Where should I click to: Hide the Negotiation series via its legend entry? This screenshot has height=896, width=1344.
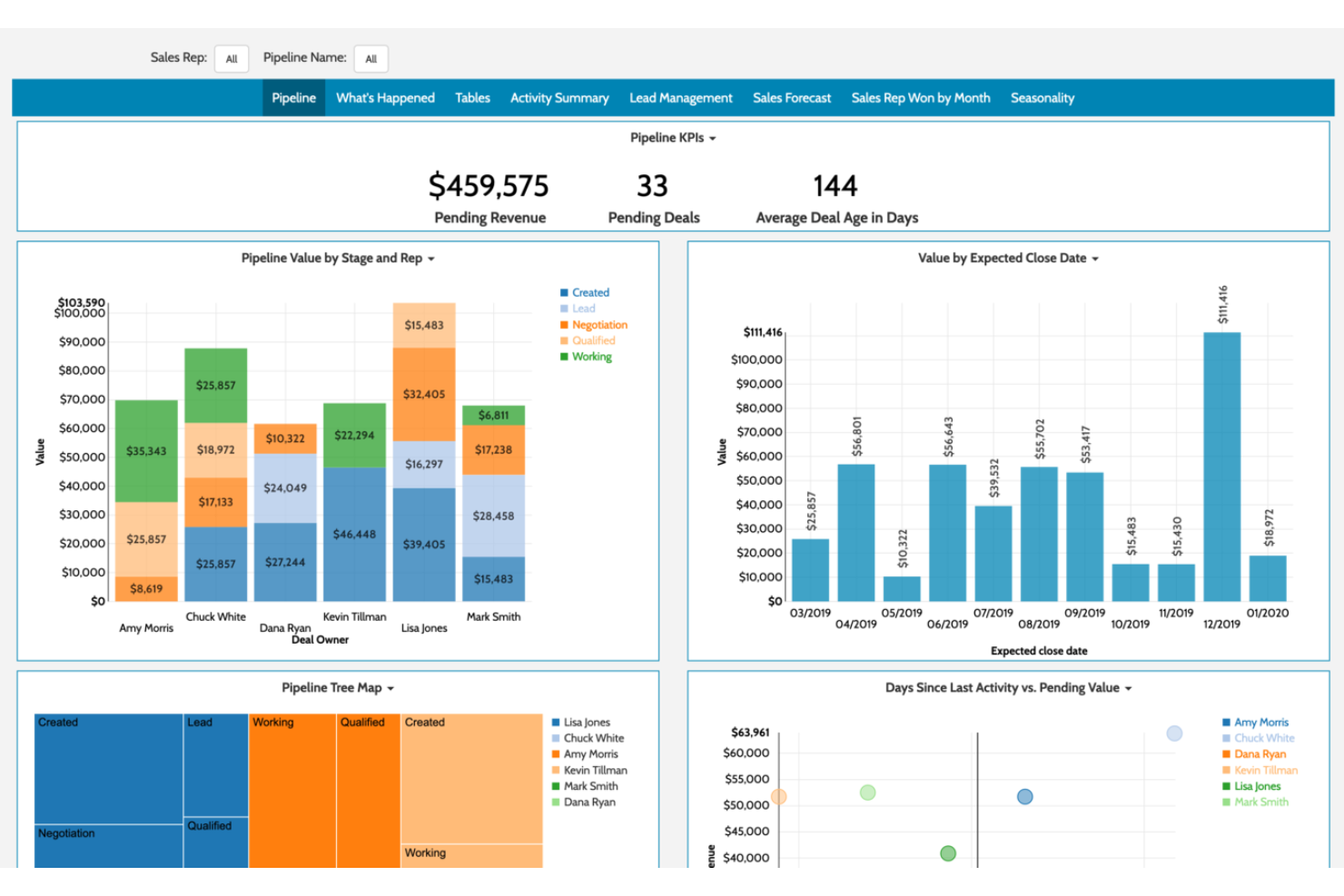600,324
